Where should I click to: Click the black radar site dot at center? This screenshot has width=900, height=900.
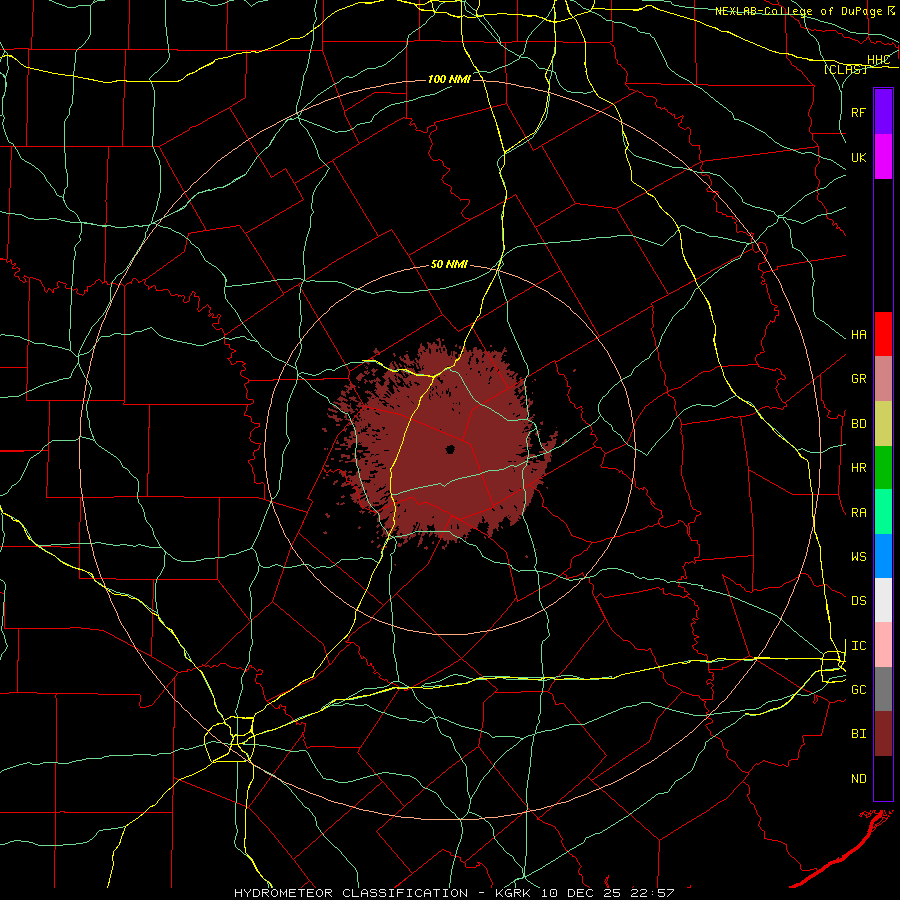click(x=450, y=449)
